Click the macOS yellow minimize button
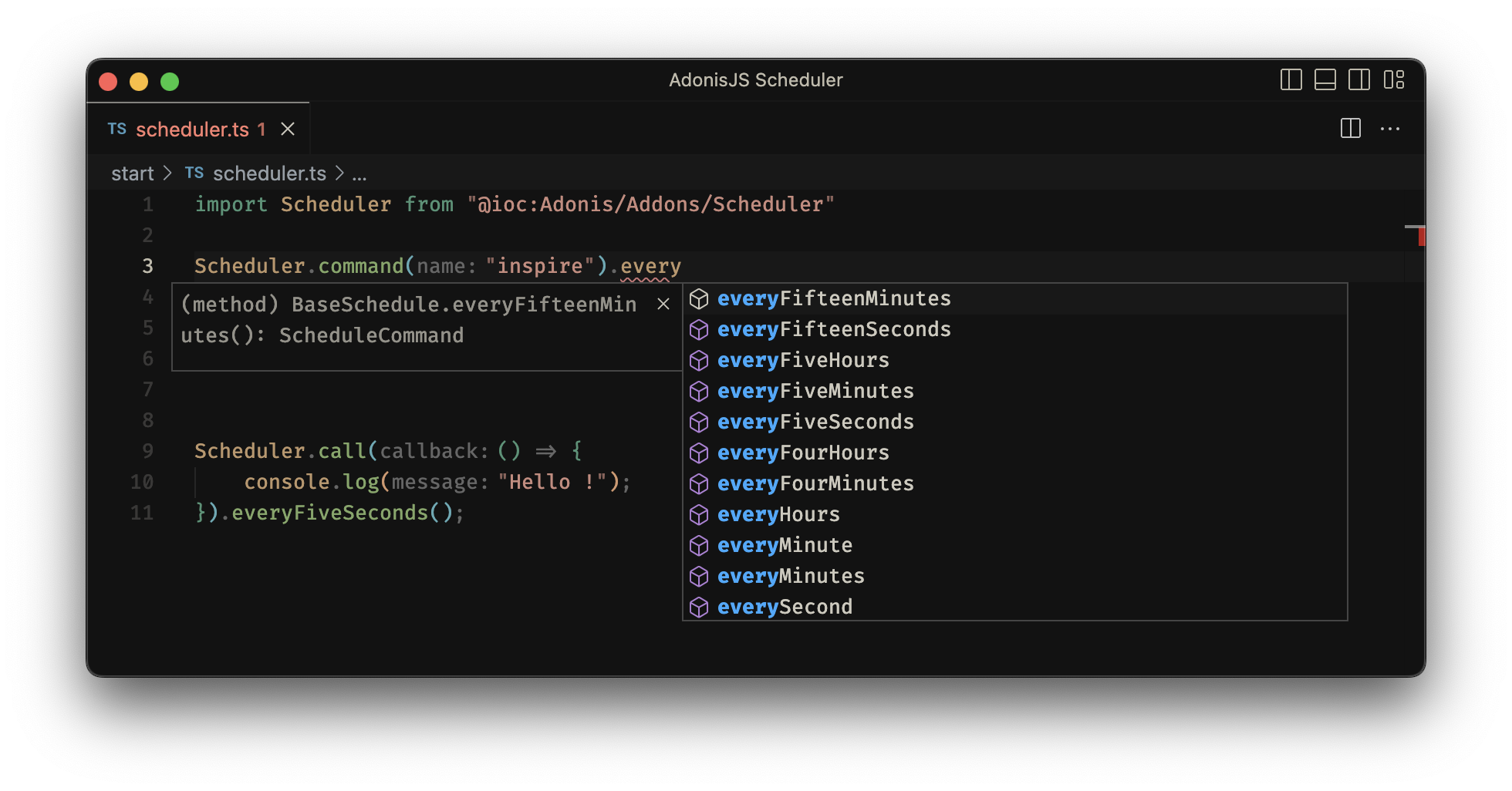 (x=139, y=81)
